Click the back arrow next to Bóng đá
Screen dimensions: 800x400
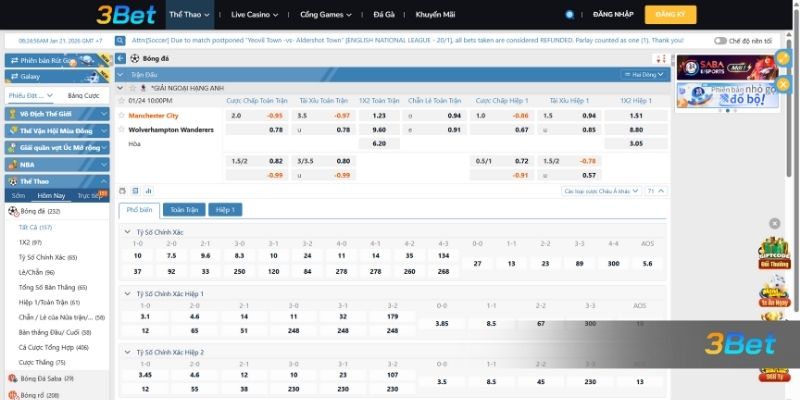(x=122, y=59)
